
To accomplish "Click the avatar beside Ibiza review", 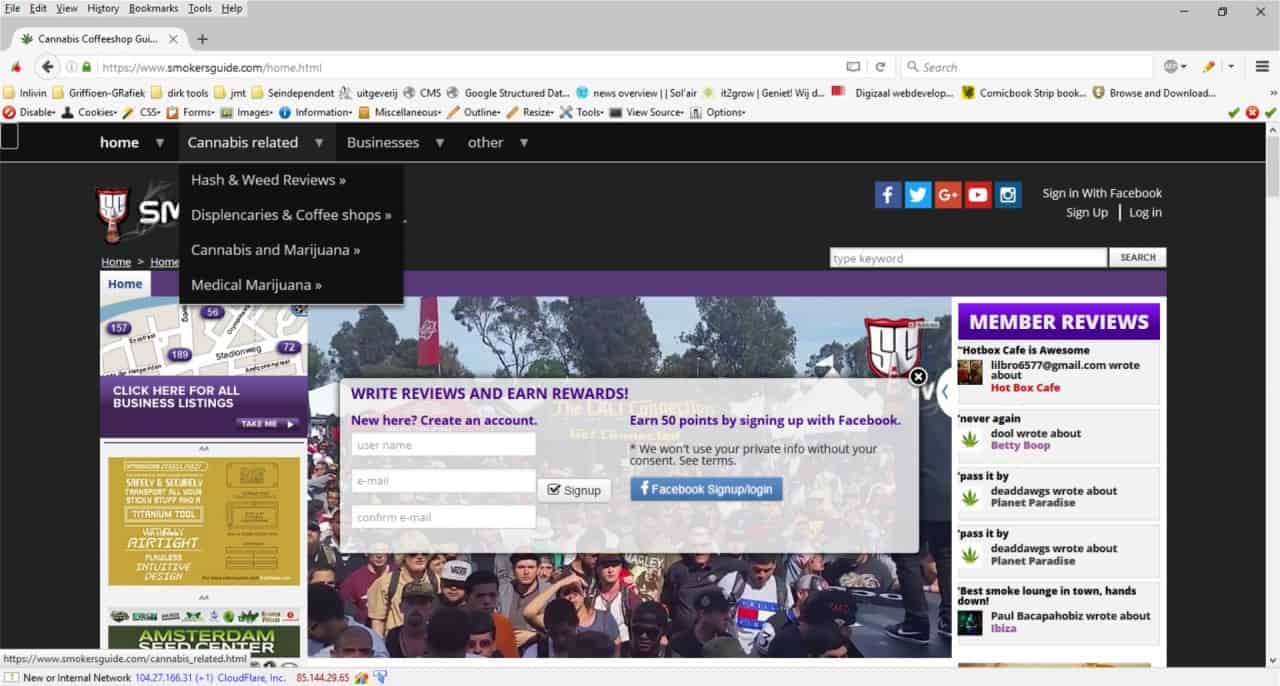I will 969,622.
